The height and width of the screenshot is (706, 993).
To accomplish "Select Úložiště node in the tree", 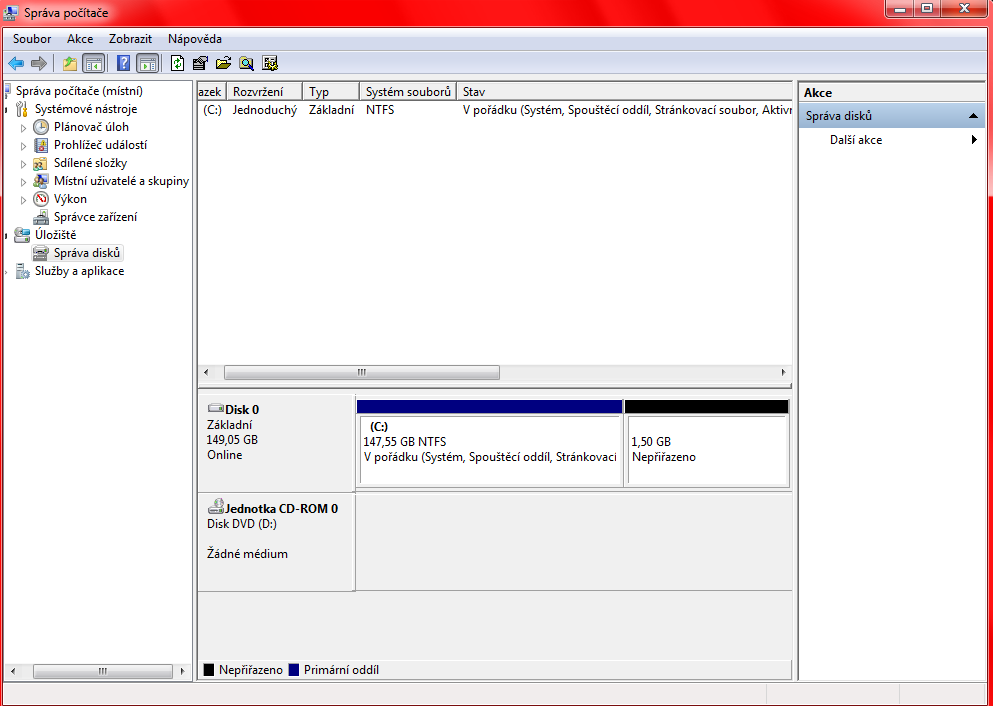I will coord(56,235).
